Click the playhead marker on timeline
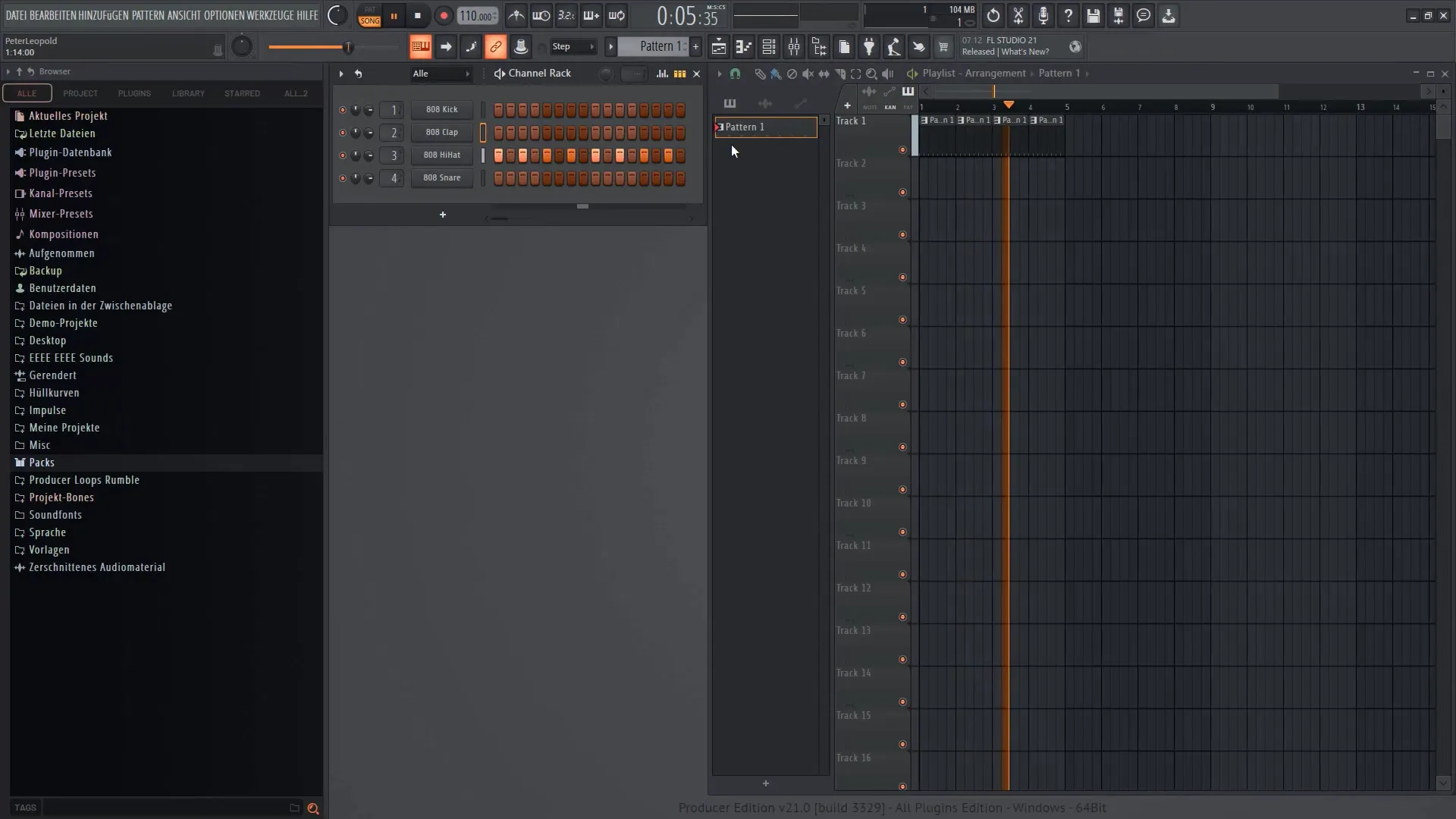The image size is (1456, 819). [x=1009, y=105]
